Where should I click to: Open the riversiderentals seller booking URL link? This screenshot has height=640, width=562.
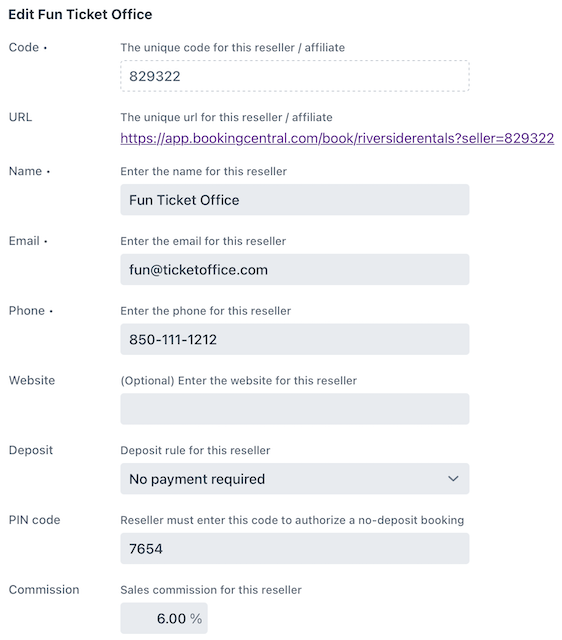[x=337, y=138]
